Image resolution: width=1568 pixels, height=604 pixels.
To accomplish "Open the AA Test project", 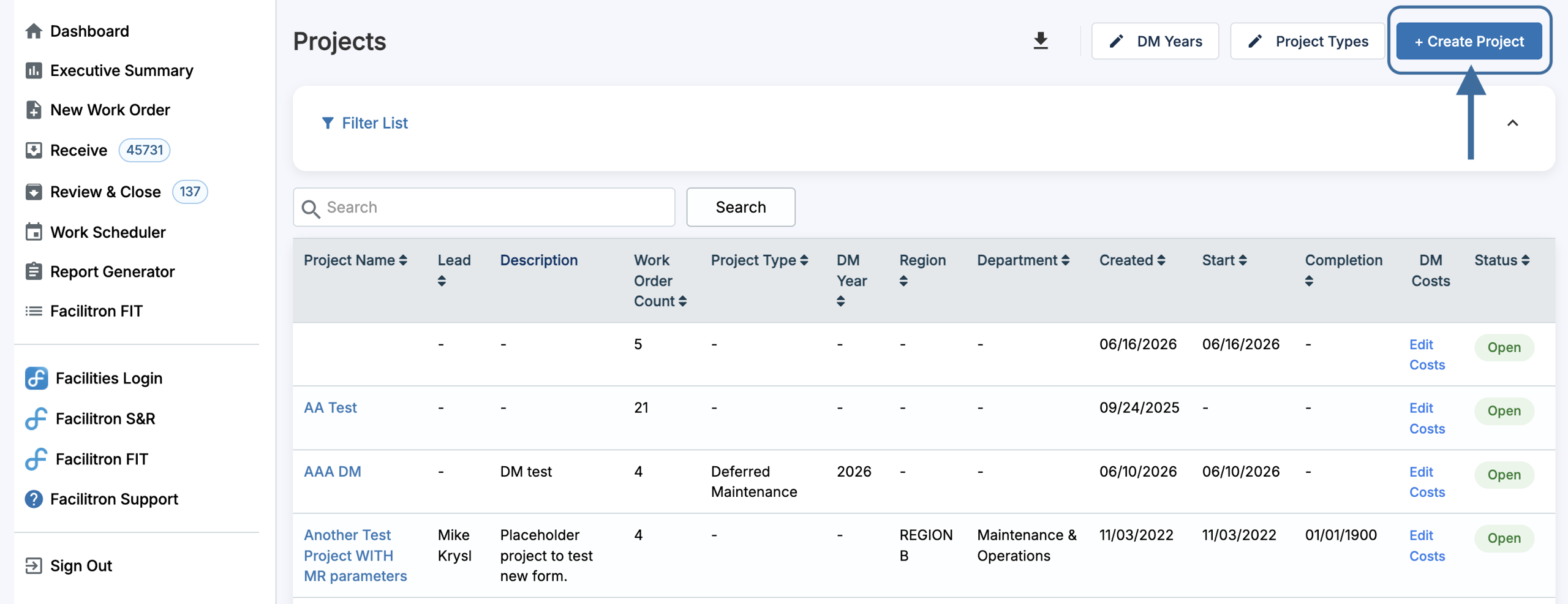I will point(330,407).
